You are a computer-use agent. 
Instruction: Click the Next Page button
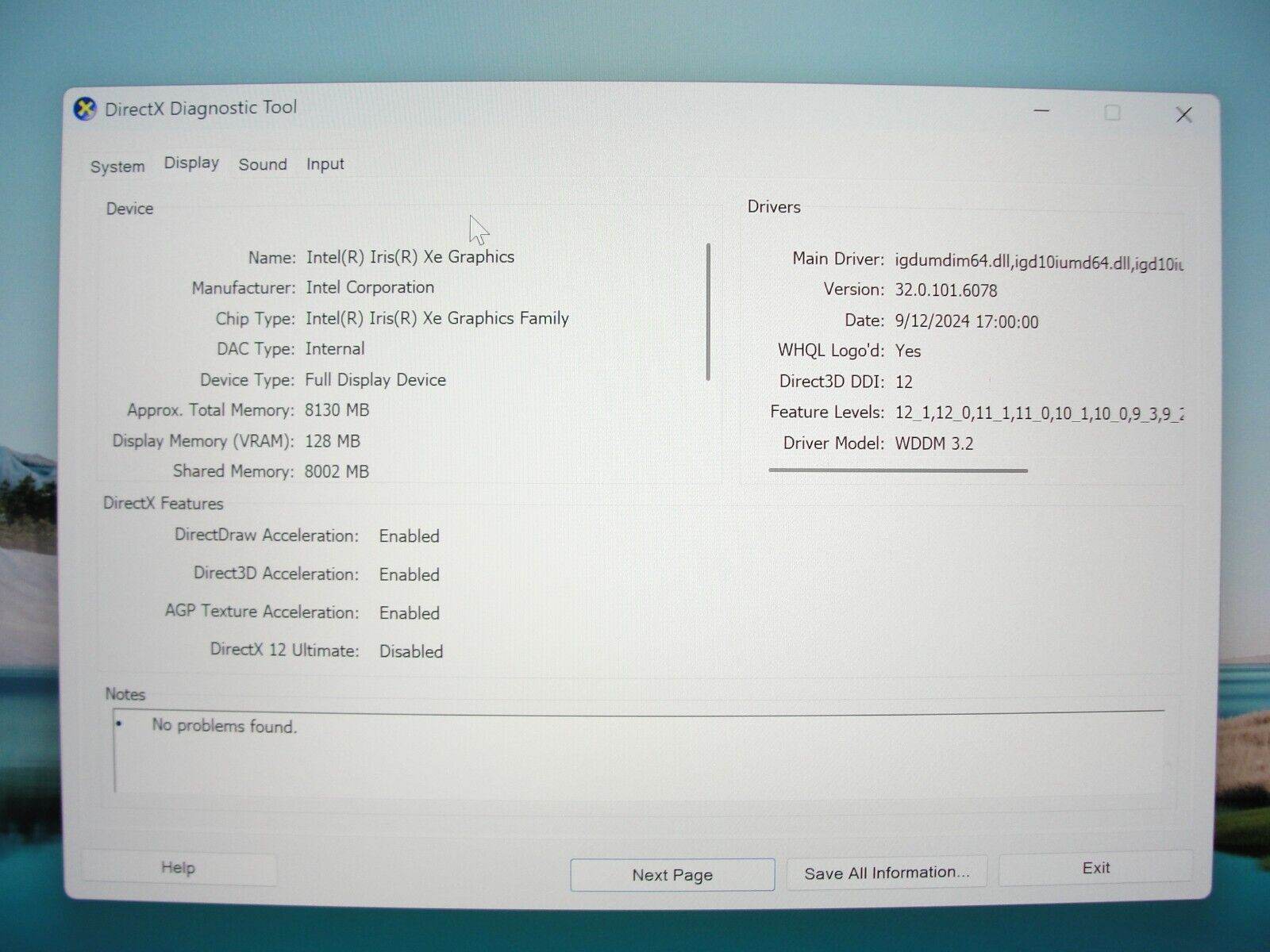pos(672,874)
